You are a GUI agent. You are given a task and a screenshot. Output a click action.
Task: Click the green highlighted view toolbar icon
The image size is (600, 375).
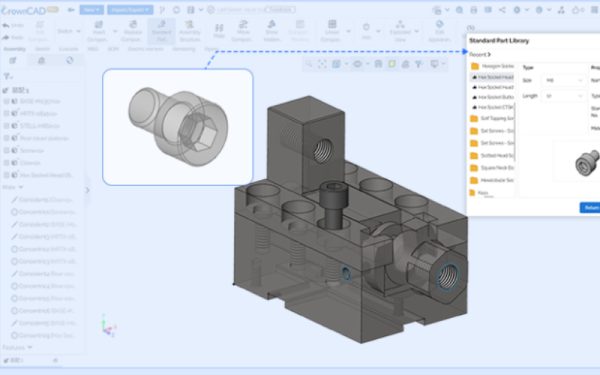tap(392, 64)
